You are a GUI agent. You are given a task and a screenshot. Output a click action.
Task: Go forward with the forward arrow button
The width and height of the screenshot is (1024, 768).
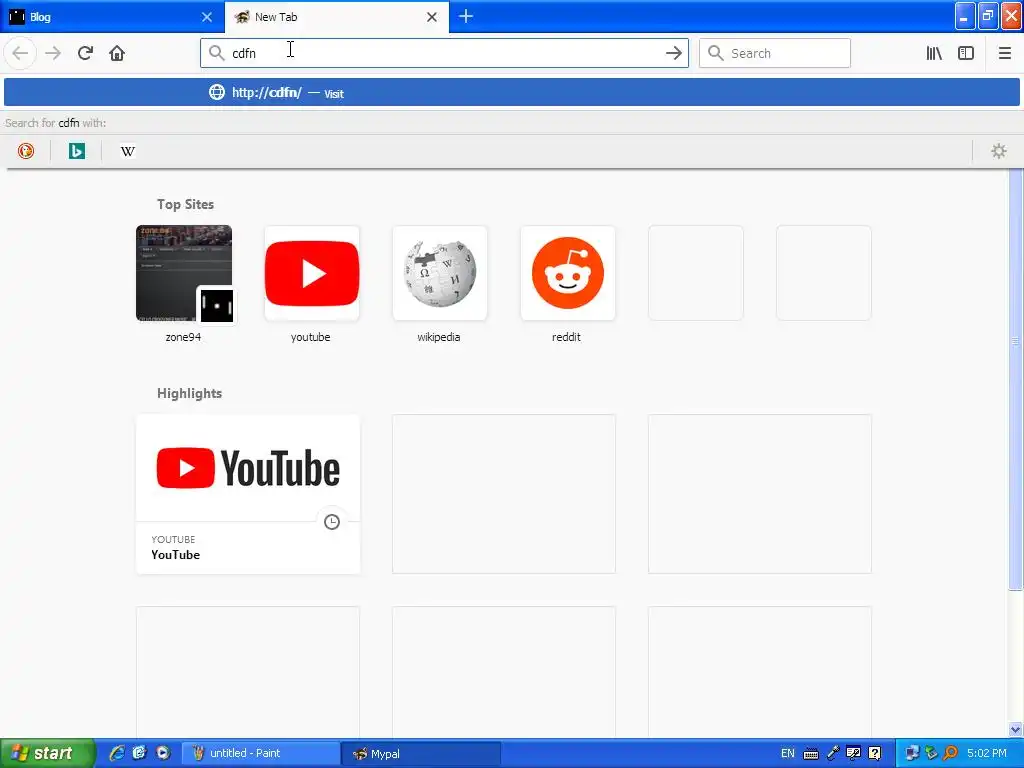tap(53, 53)
